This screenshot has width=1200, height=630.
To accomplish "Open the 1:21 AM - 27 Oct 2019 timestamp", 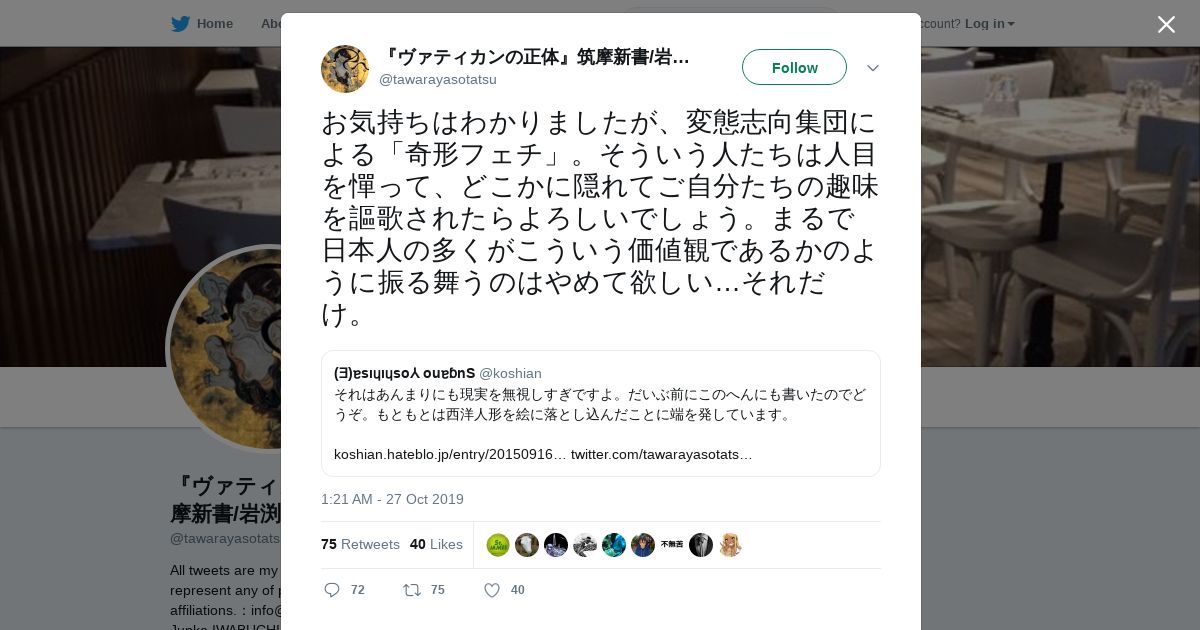I will [x=392, y=499].
